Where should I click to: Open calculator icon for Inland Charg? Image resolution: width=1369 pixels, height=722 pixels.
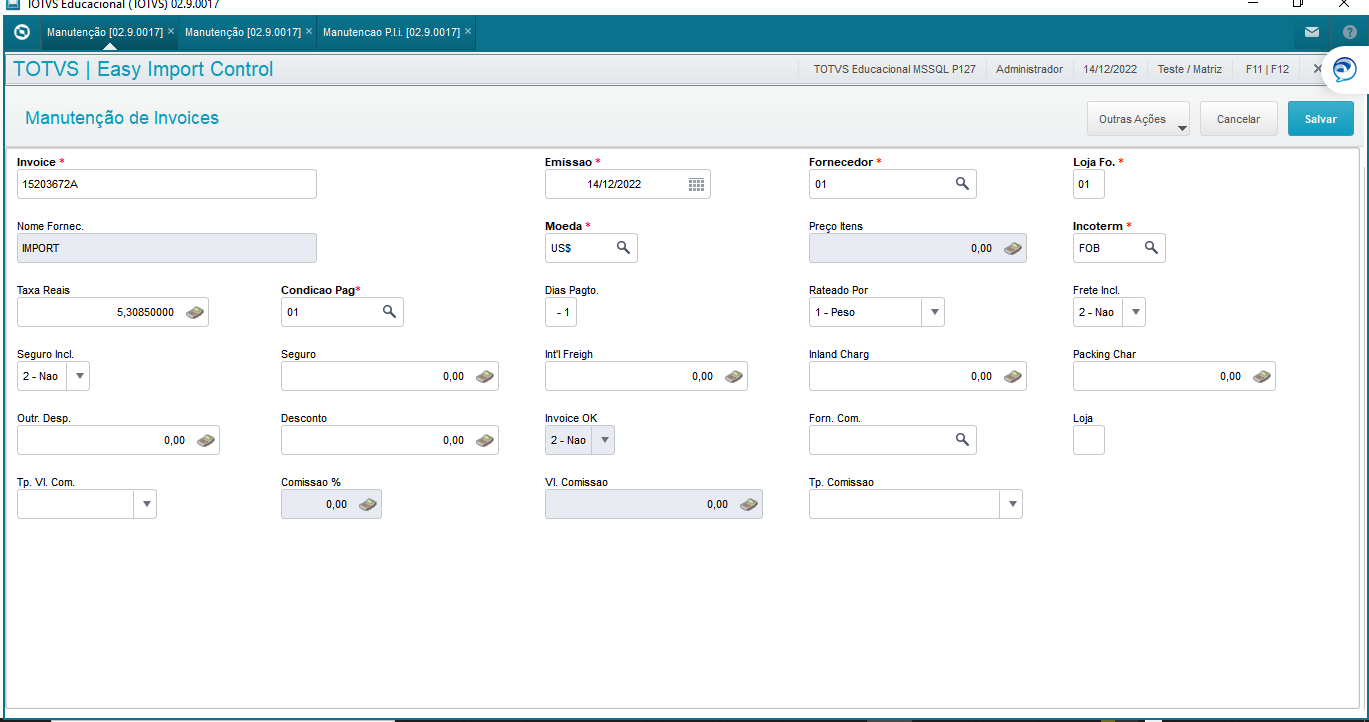pyautogui.click(x=1013, y=376)
